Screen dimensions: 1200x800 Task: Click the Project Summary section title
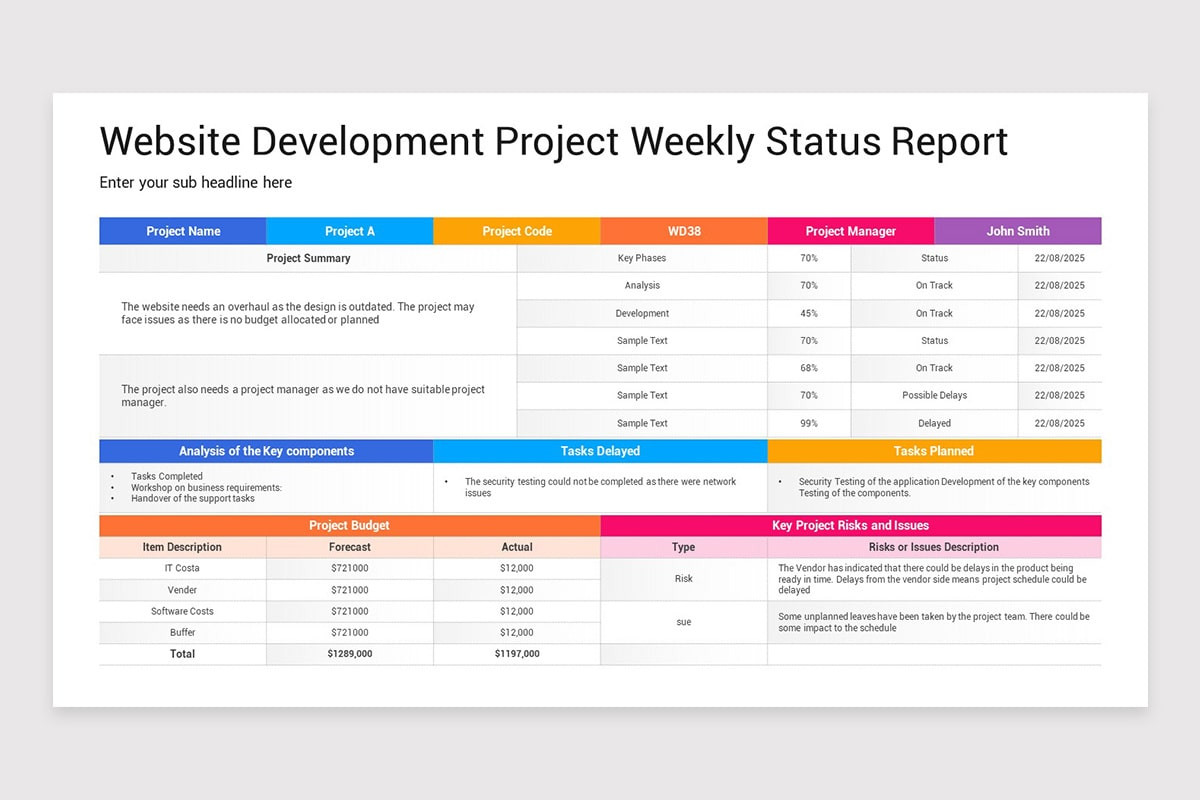click(x=308, y=258)
